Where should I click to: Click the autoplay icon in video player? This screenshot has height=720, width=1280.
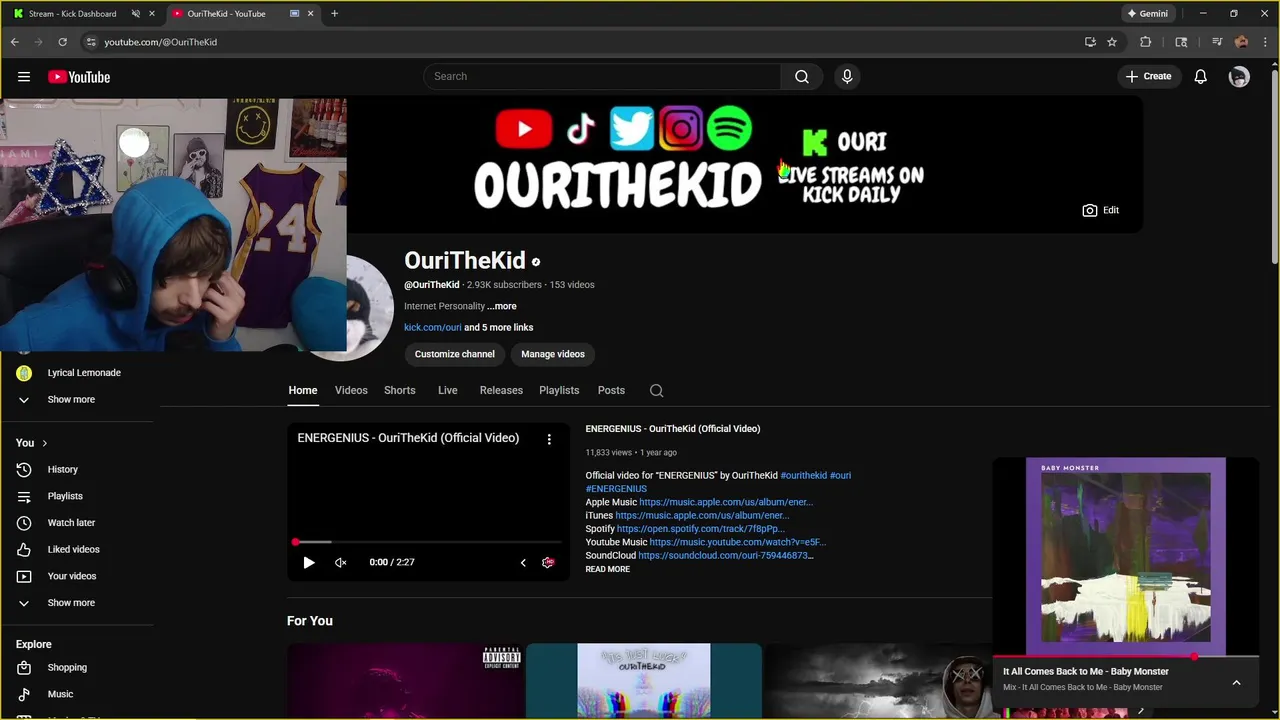point(548,563)
